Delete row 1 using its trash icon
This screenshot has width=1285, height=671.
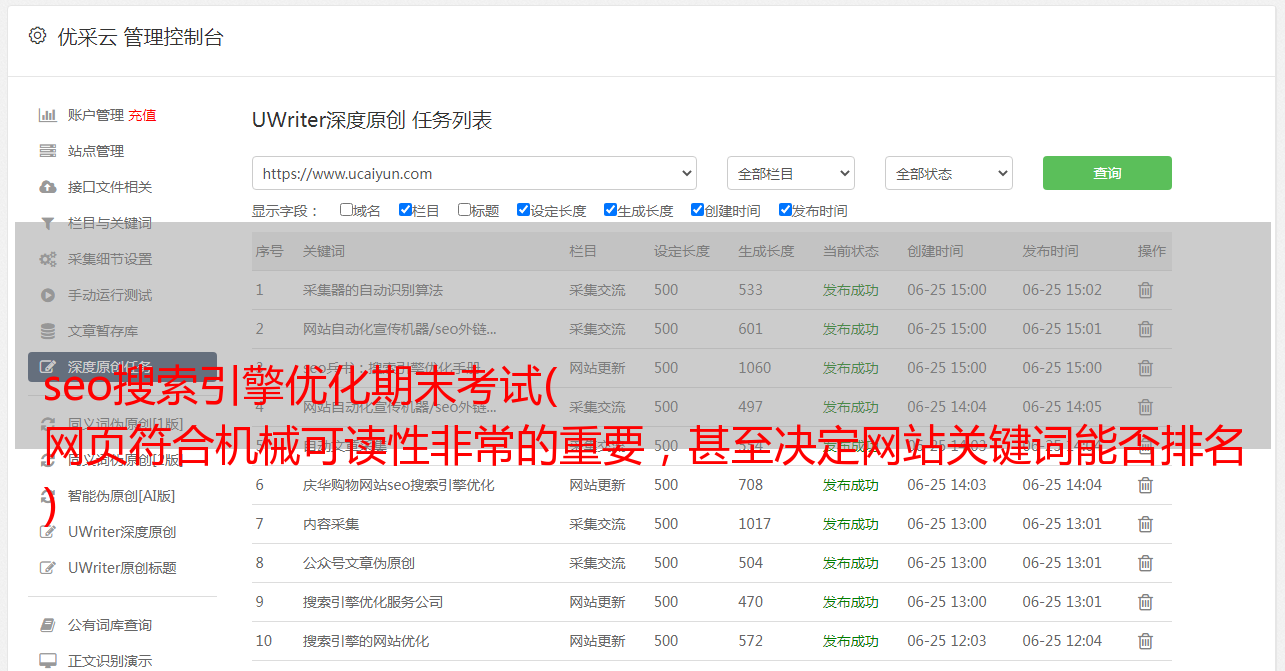1145,290
